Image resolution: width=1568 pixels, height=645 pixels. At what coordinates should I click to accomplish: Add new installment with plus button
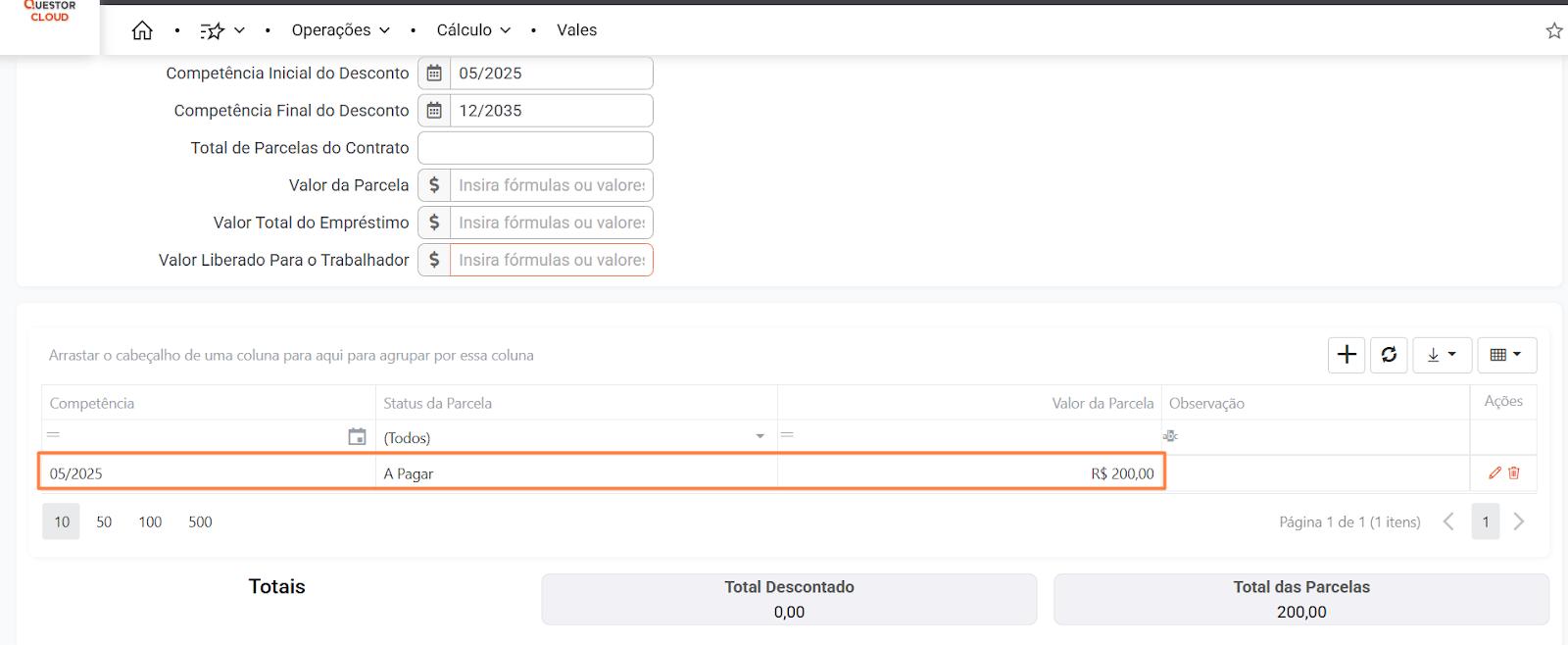[1347, 355]
